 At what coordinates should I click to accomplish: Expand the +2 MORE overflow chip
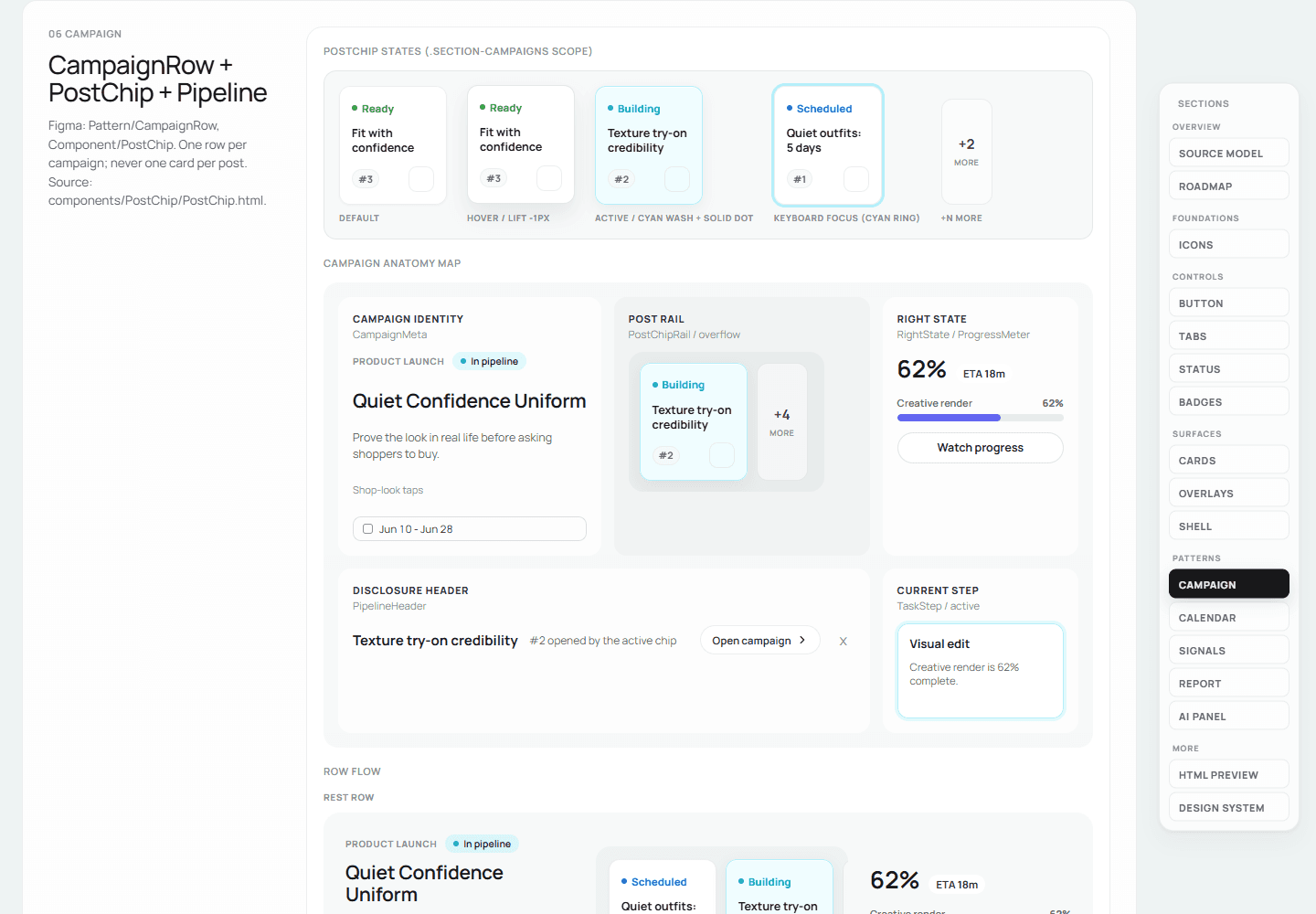[x=966, y=152]
